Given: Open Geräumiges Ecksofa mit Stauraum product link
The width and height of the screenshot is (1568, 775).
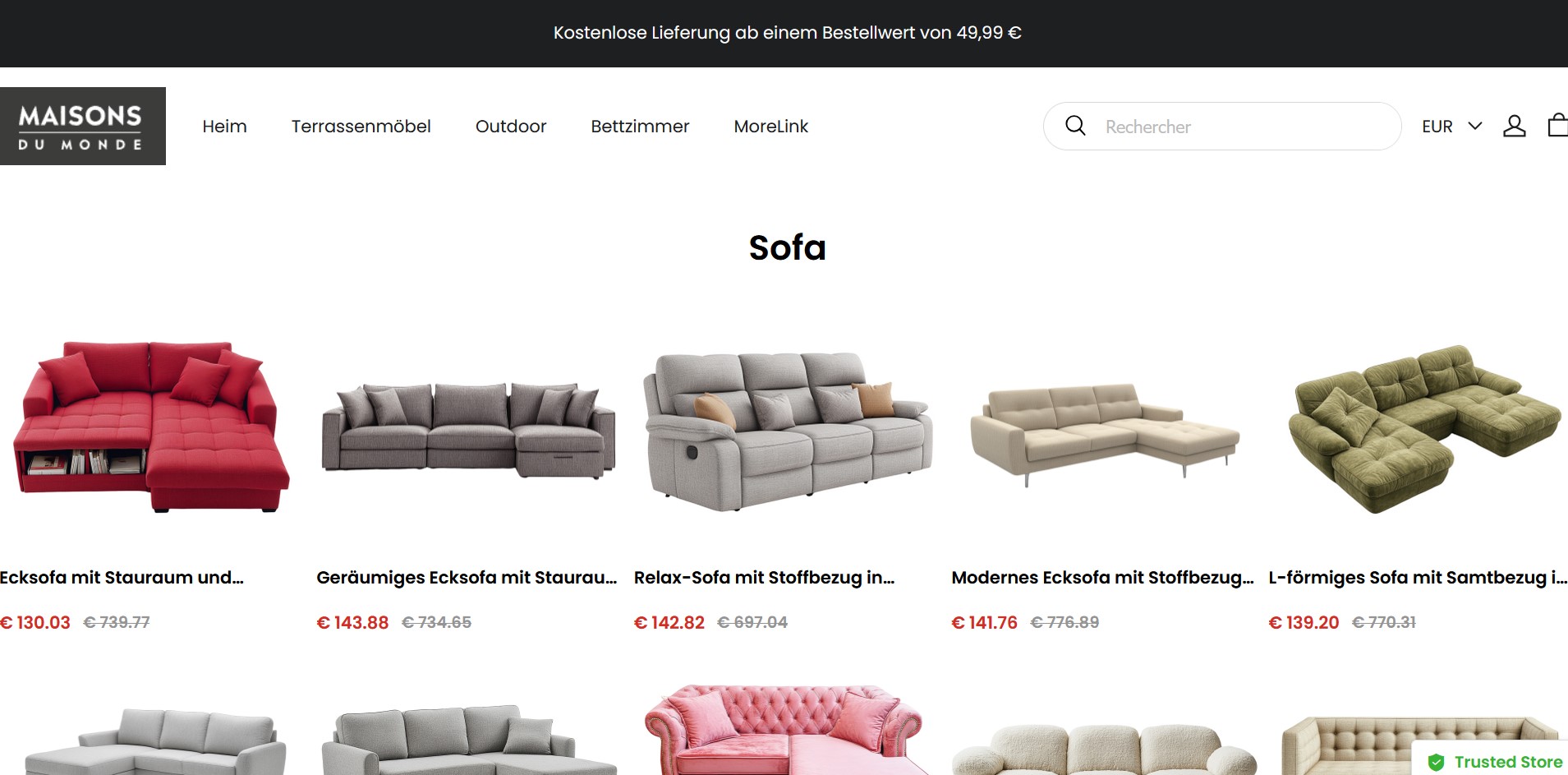Looking at the screenshot, I should coord(467,578).
